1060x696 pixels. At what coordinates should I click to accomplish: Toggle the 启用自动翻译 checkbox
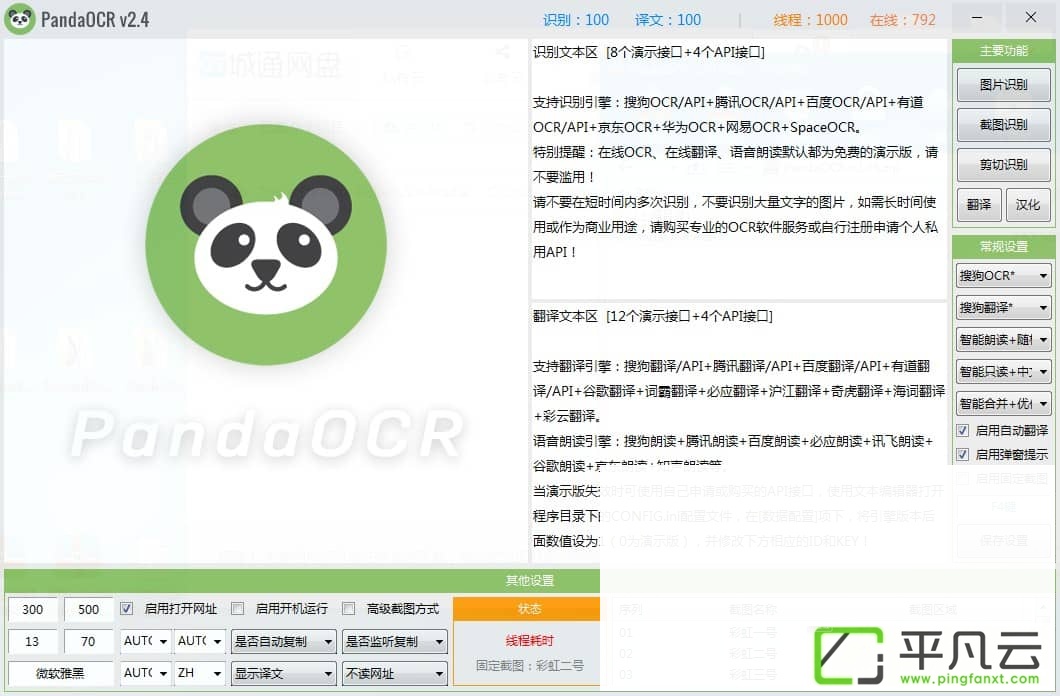pyautogui.click(x=963, y=430)
